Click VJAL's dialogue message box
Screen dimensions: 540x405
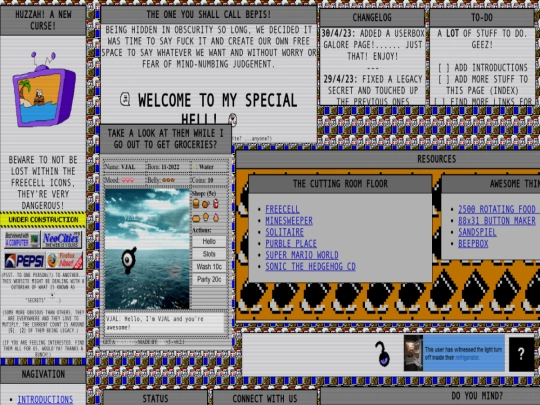165,323
